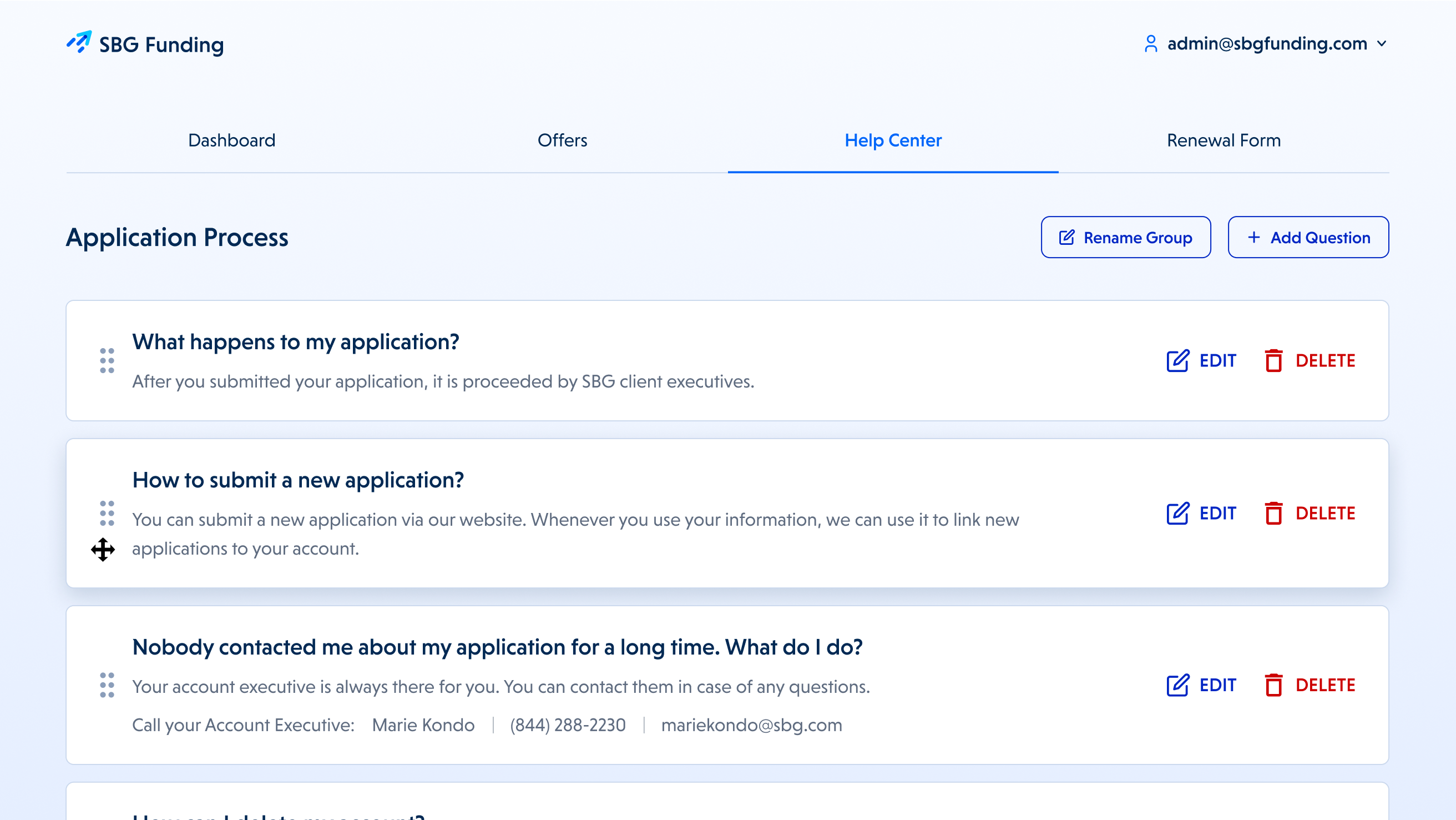Click trash icon for 'How to submit a new application?'
Image resolution: width=1456 pixels, height=820 pixels.
[1273, 514]
